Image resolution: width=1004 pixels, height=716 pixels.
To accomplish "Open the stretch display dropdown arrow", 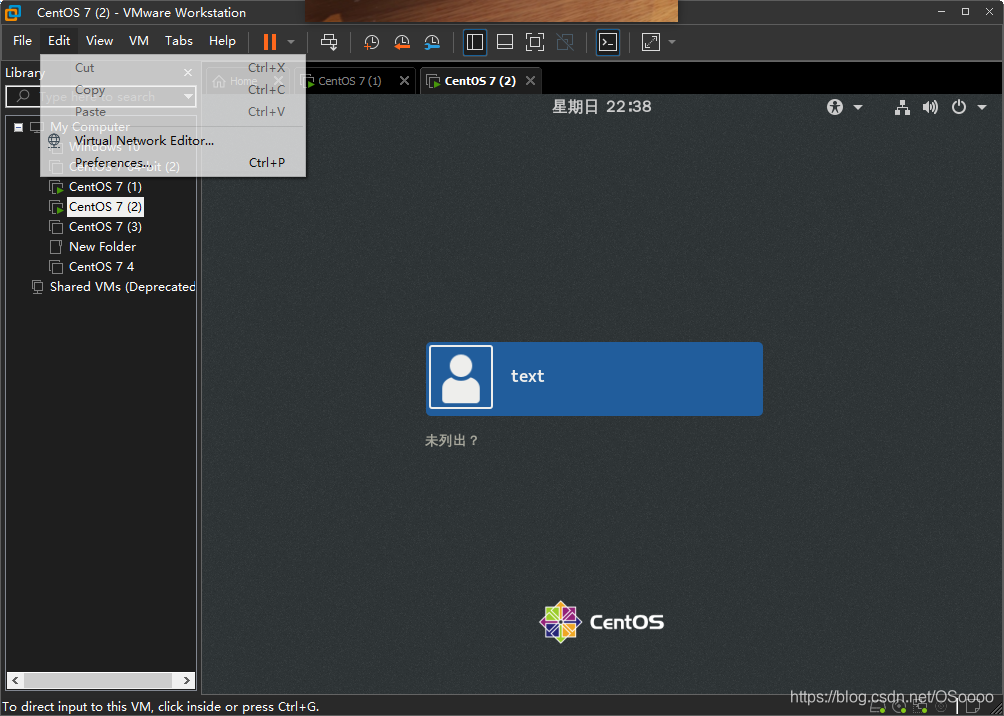I will pyautogui.click(x=672, y=42).
